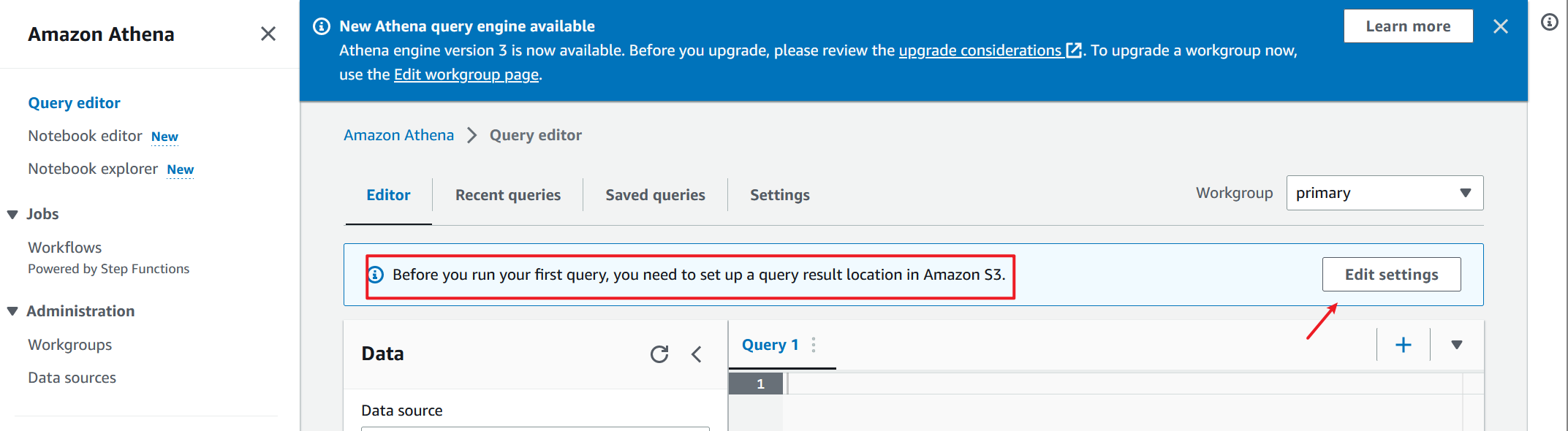Open the upgrade considerations link
The image size is (1568, 431).
[x=980, y=50]
